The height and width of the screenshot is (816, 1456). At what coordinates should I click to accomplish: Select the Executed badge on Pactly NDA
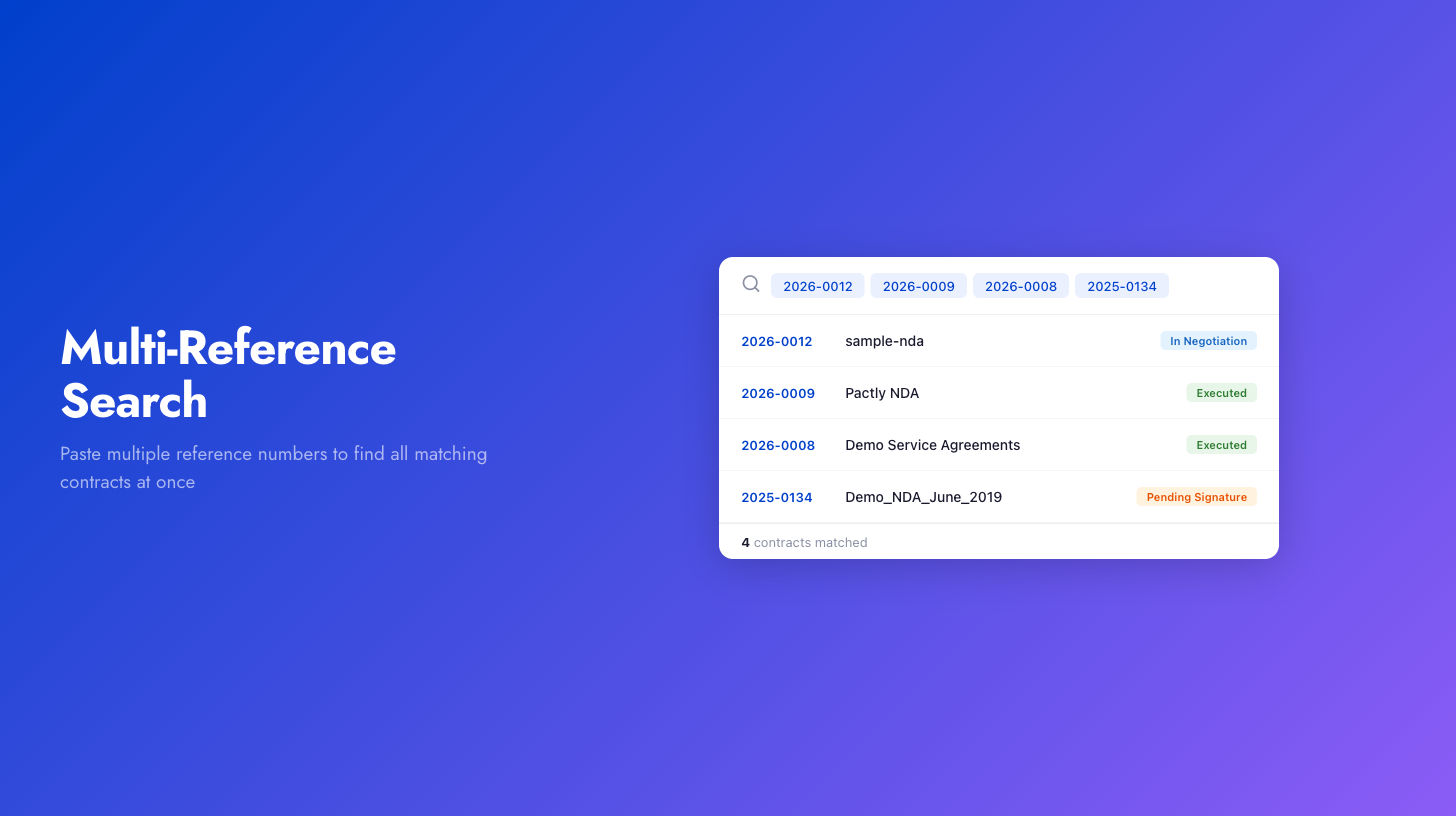[x=1221, y=392]
